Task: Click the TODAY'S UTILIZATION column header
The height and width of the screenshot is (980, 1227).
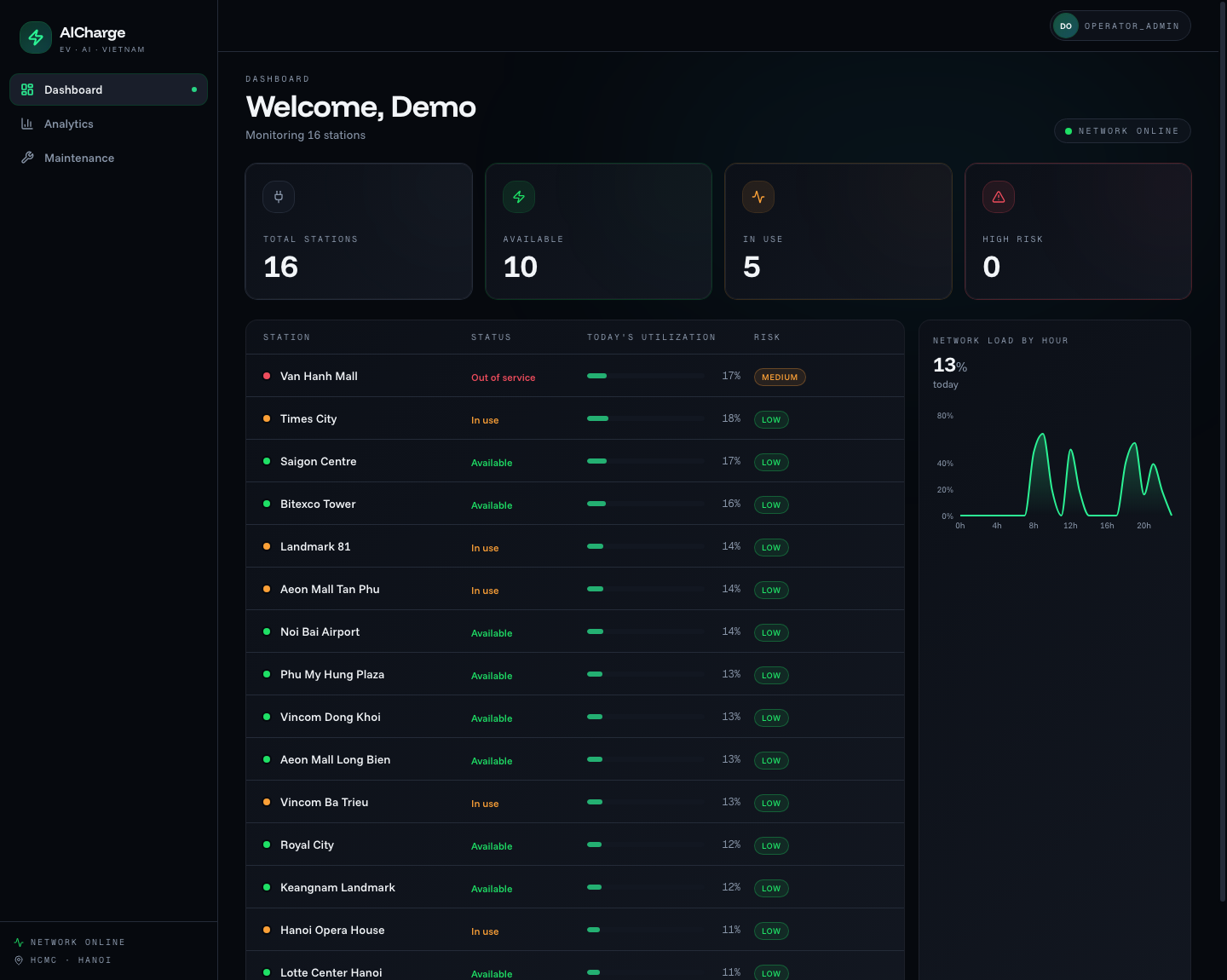Action: tap(651, 337)
